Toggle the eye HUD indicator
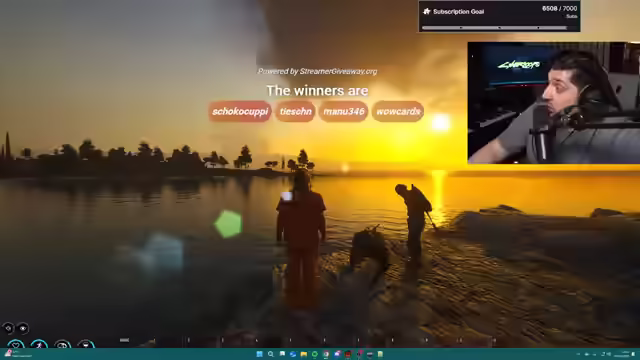 pos(23,329)
